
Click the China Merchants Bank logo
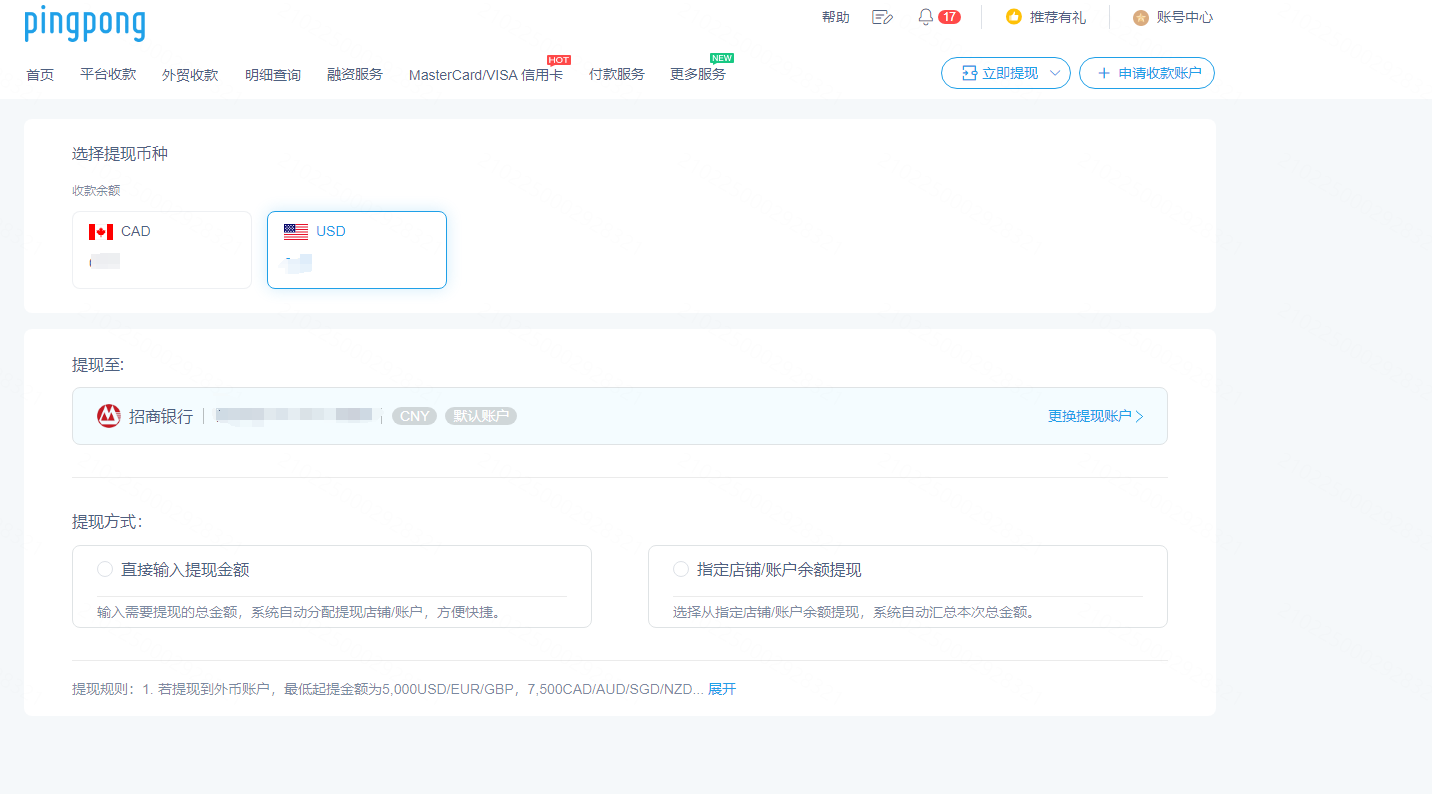[109, 416]
